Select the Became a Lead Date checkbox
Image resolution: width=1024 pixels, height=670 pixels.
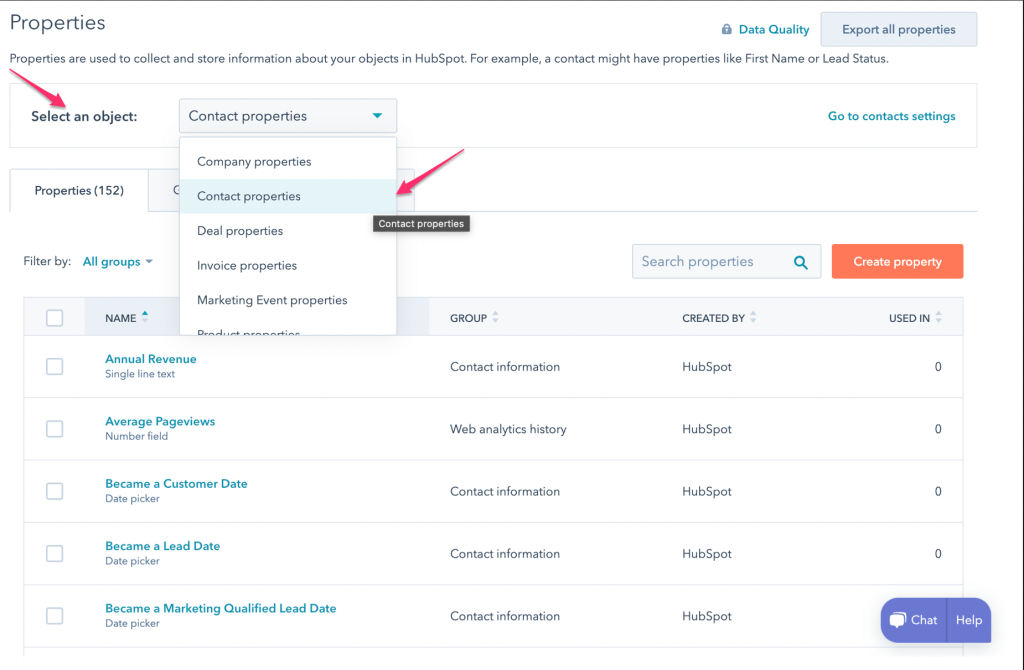[55, 554]
